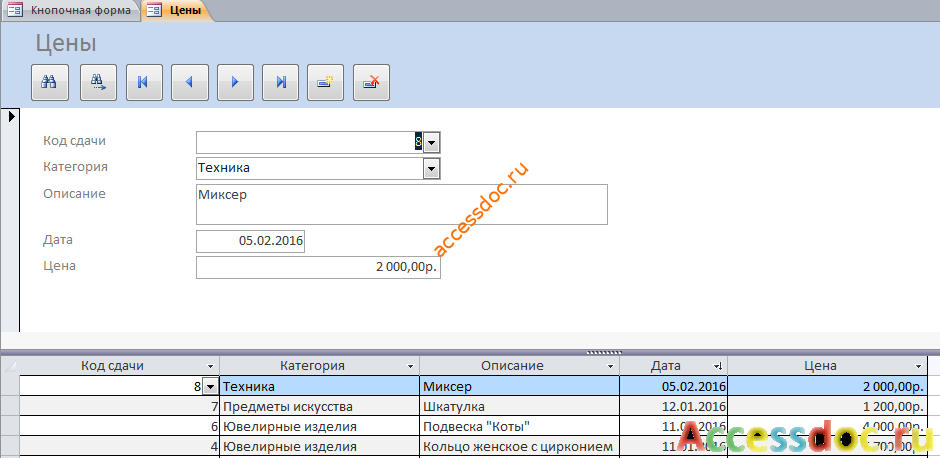Click the Цены form header title
Image resolution: width=940 pixels, height=458 pixels.
point(66,43)
